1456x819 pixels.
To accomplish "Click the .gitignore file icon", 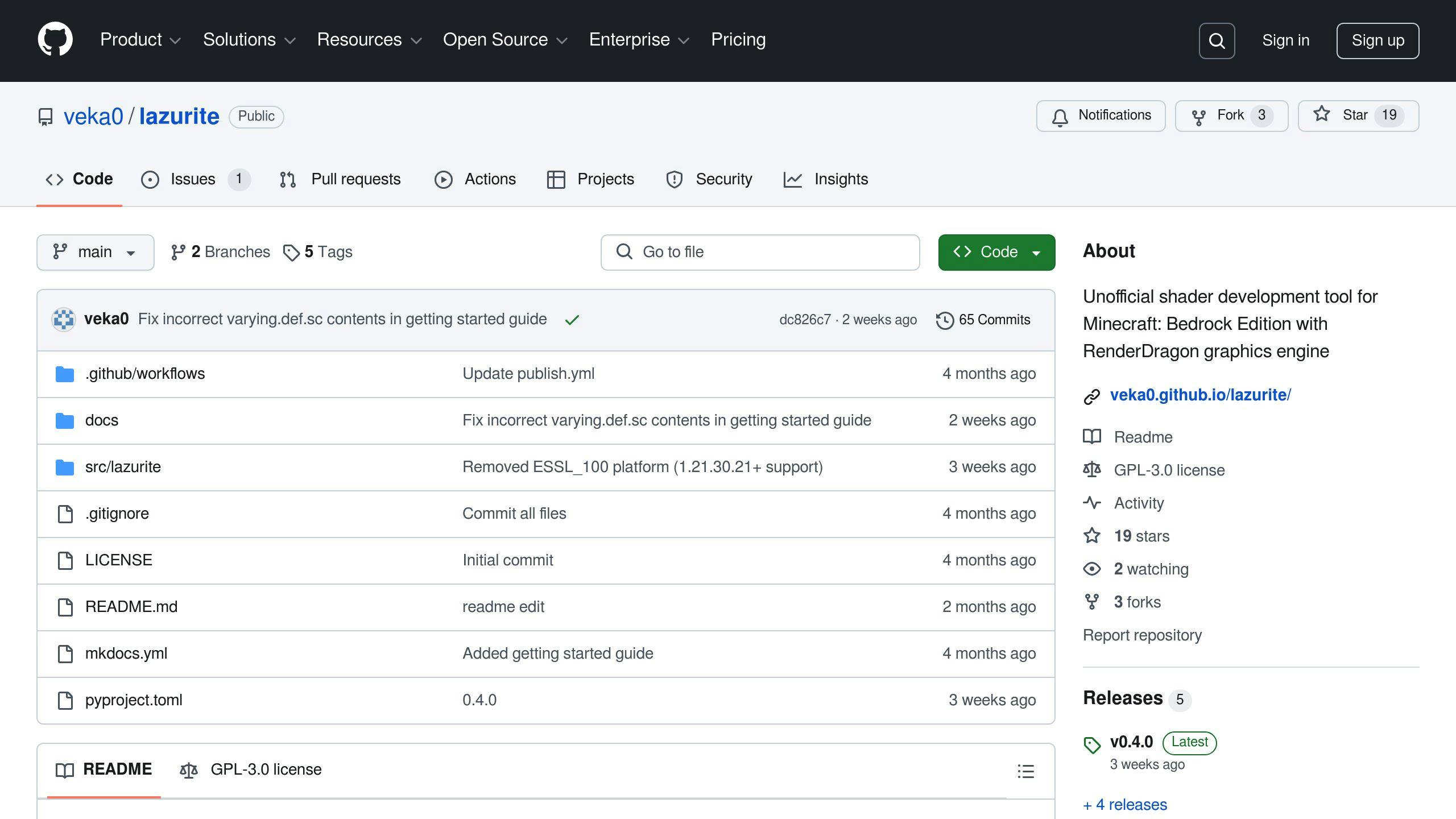I will coord(65,514).
